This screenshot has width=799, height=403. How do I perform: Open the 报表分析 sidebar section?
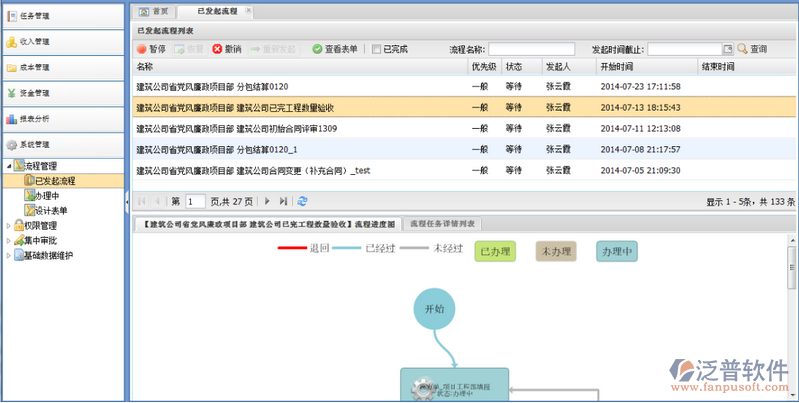coord(63,119)
